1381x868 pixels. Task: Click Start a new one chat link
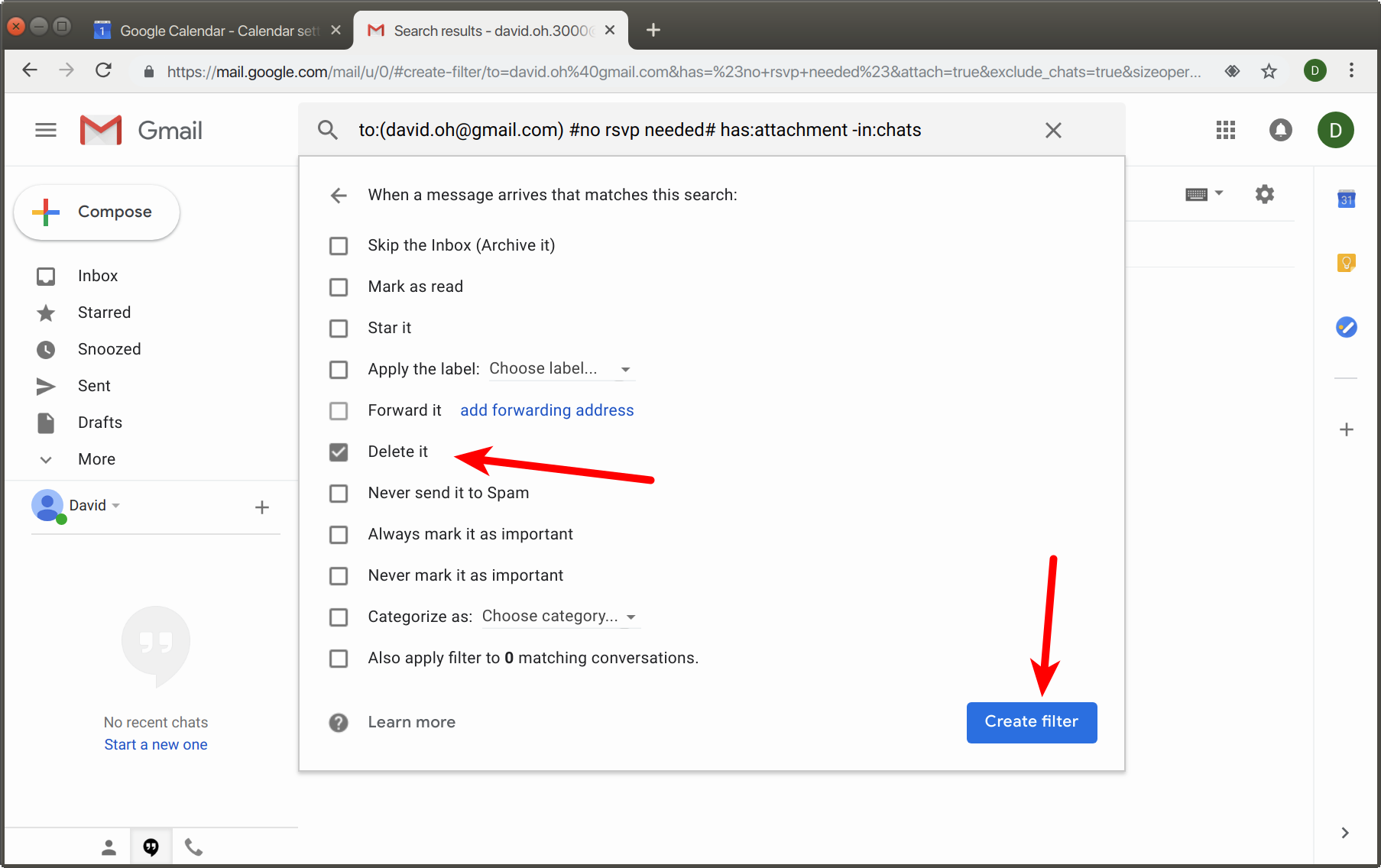point(156,745)
